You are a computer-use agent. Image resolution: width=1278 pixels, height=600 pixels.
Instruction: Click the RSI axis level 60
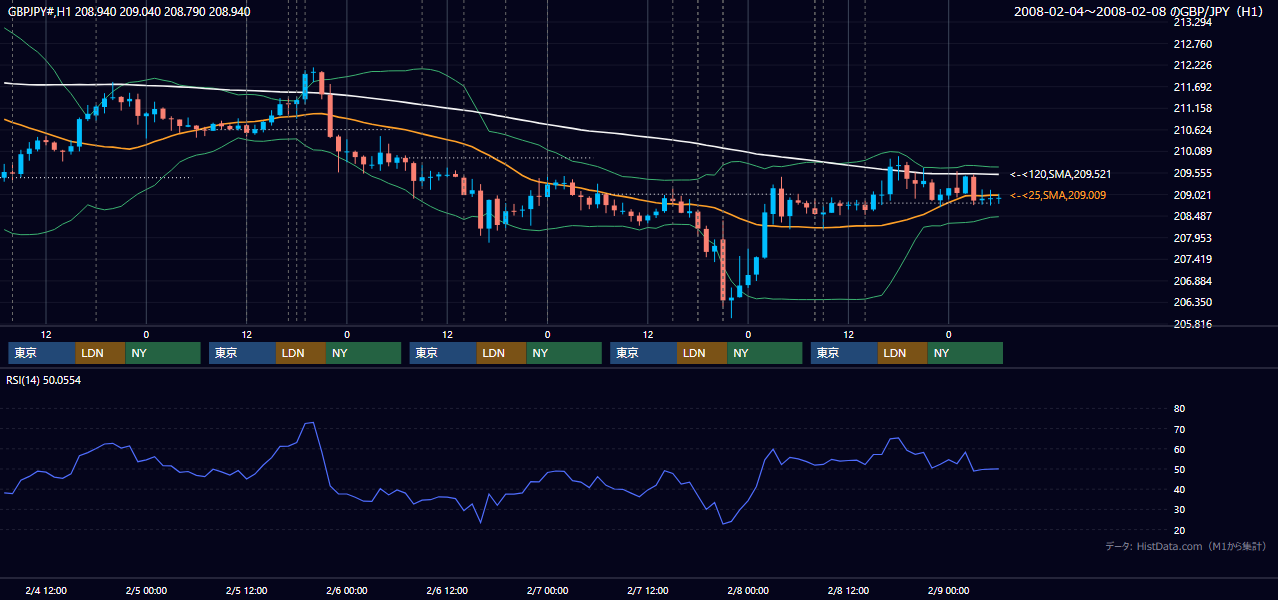point(1179,449)
